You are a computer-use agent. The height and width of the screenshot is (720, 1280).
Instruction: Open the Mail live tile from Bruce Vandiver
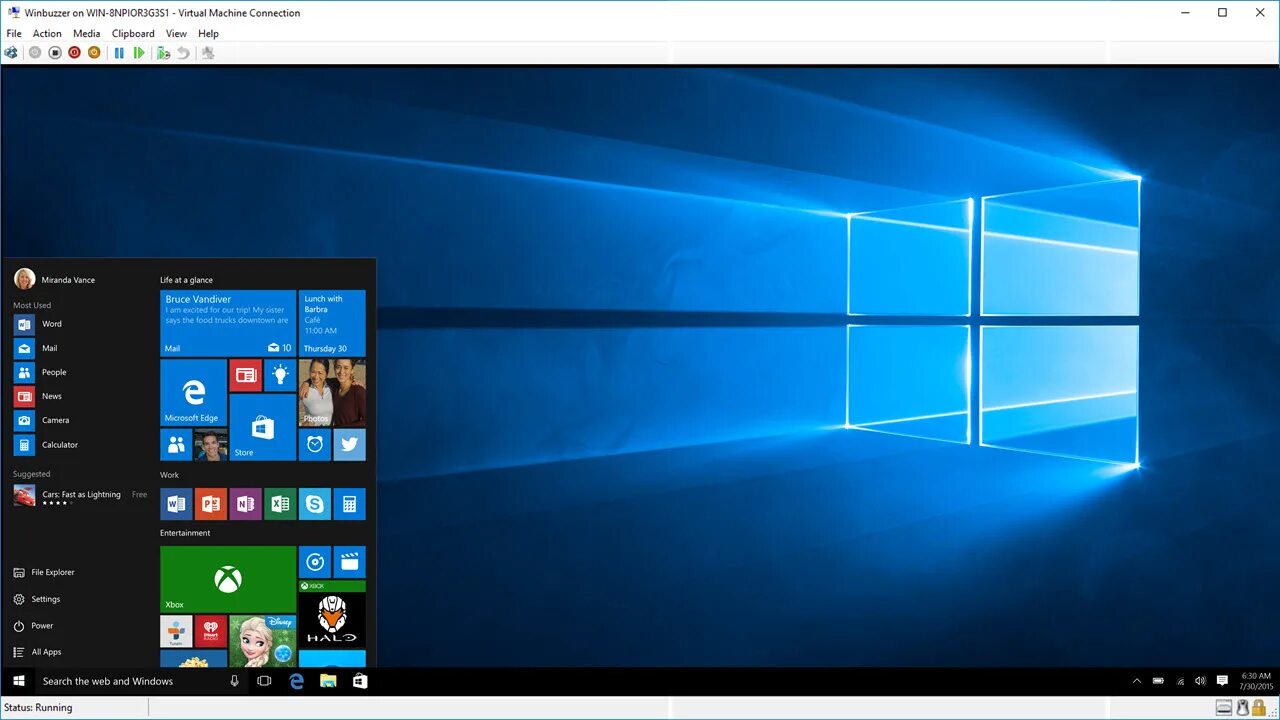point(228,323)
